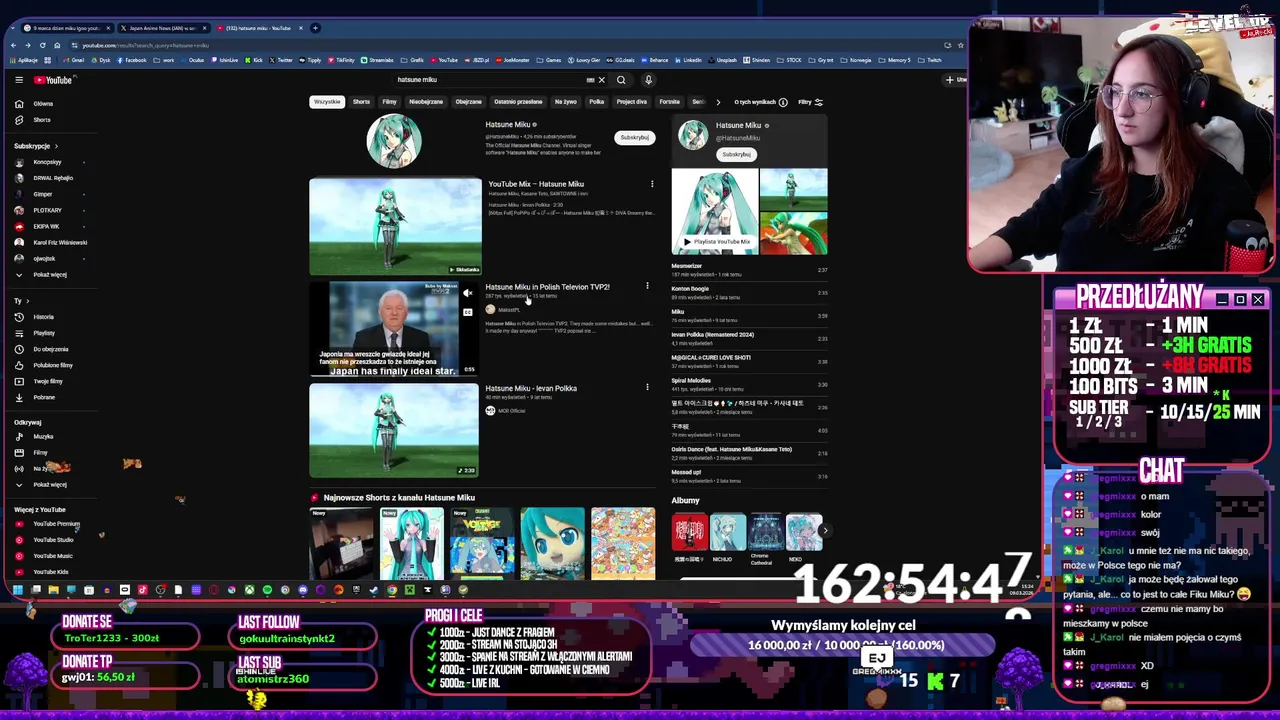Open Filtry search filters

810,102
